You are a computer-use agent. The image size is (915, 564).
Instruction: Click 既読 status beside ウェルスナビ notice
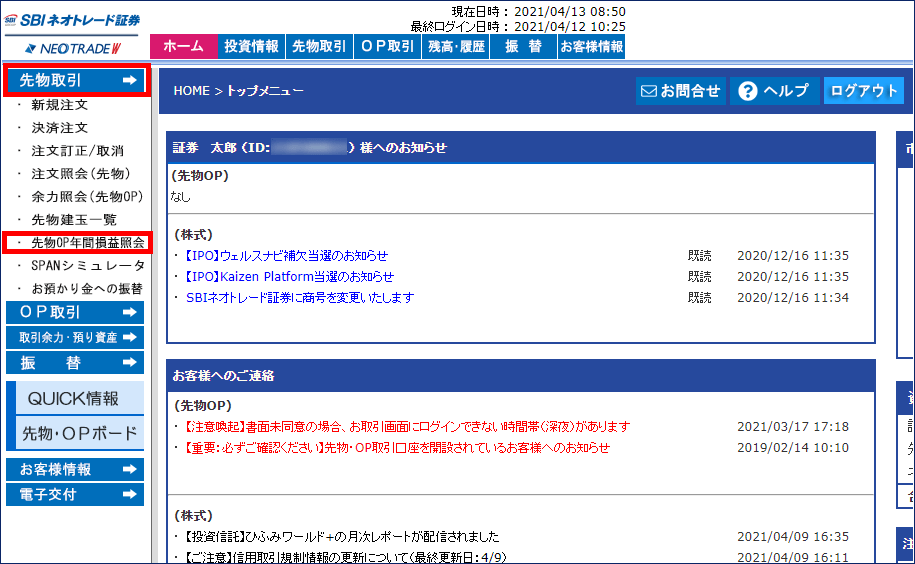[699, 255]
